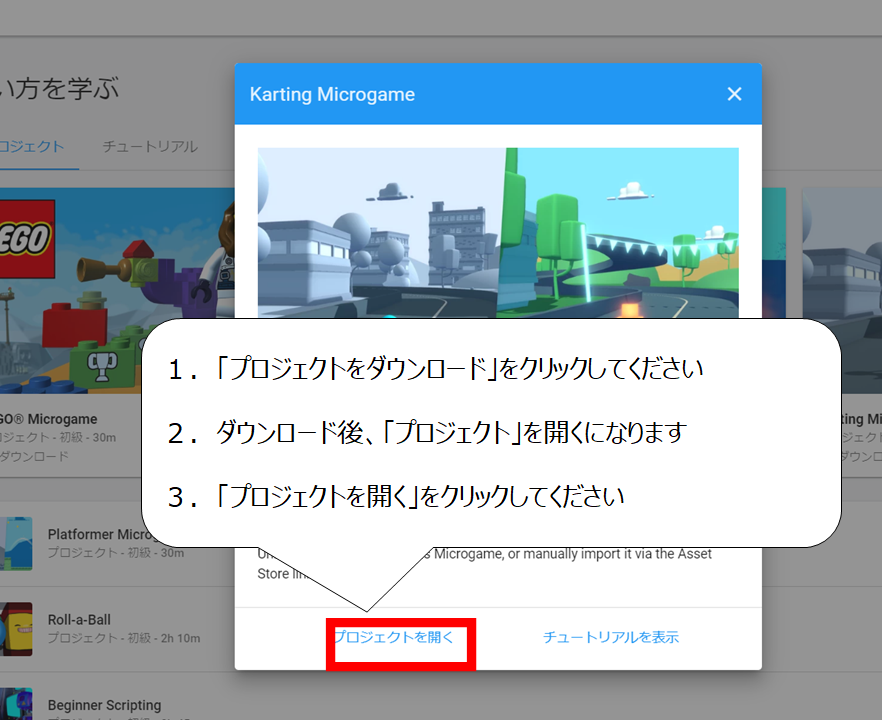882x720 pixels.
Task: Select the プロジェクト tab
Action: tap(32, 147)
